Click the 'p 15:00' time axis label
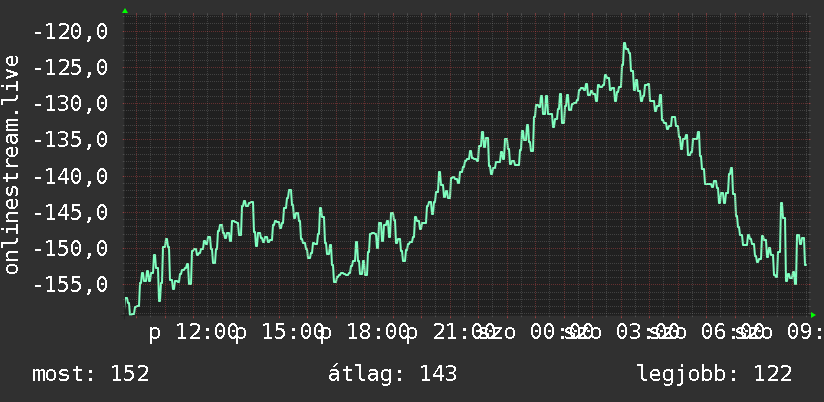 (x=279, y=333)
